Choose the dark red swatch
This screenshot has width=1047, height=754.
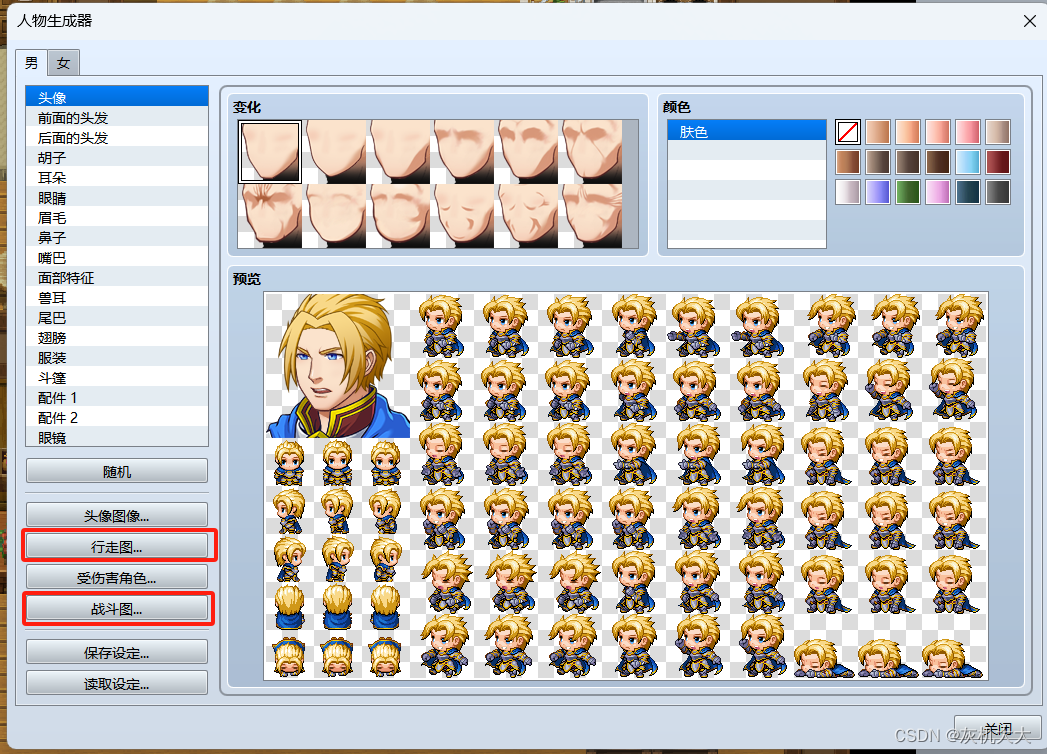coord(998,162)
